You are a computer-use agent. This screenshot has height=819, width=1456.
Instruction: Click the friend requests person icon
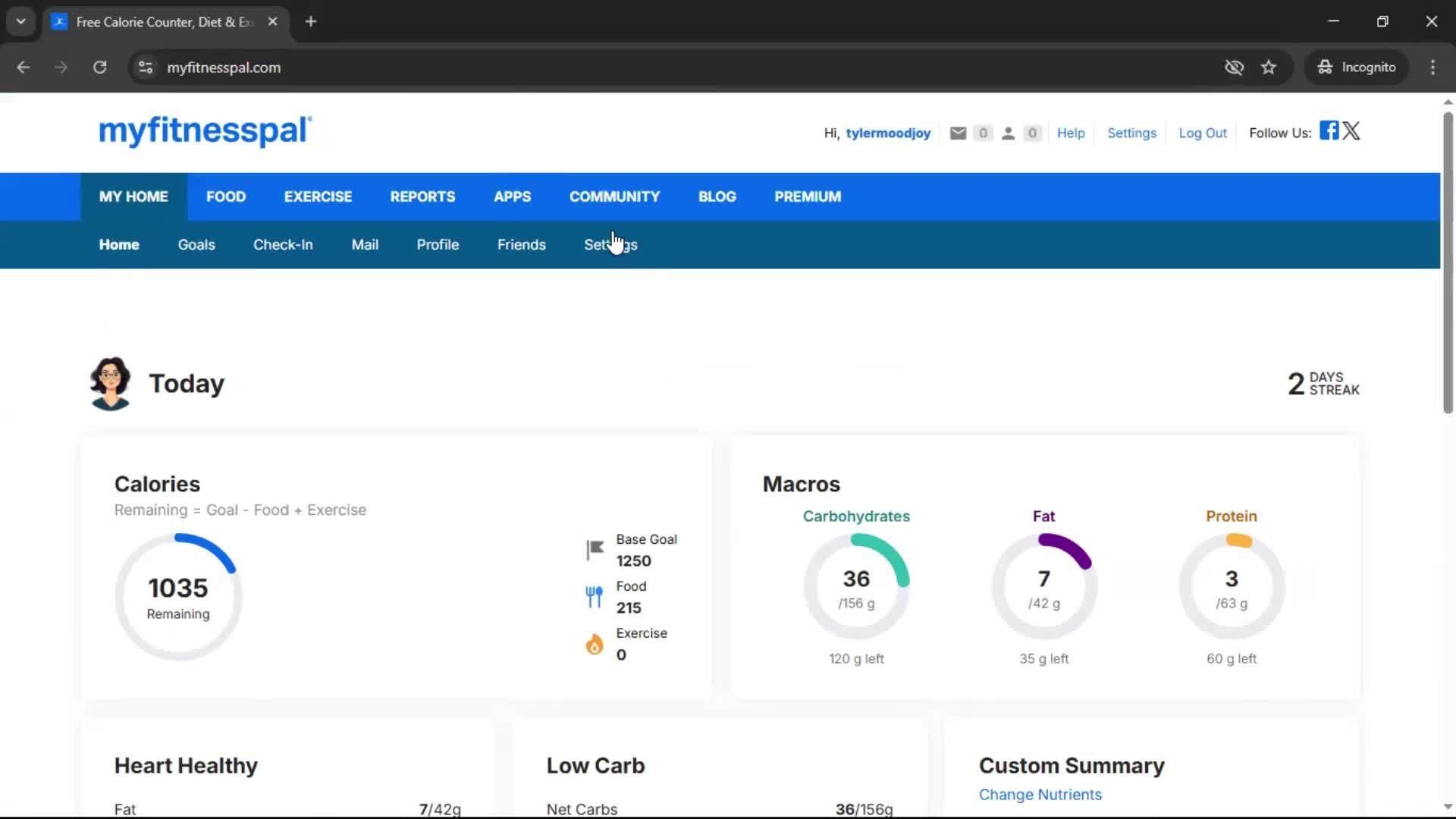[x=1008, y=133]
